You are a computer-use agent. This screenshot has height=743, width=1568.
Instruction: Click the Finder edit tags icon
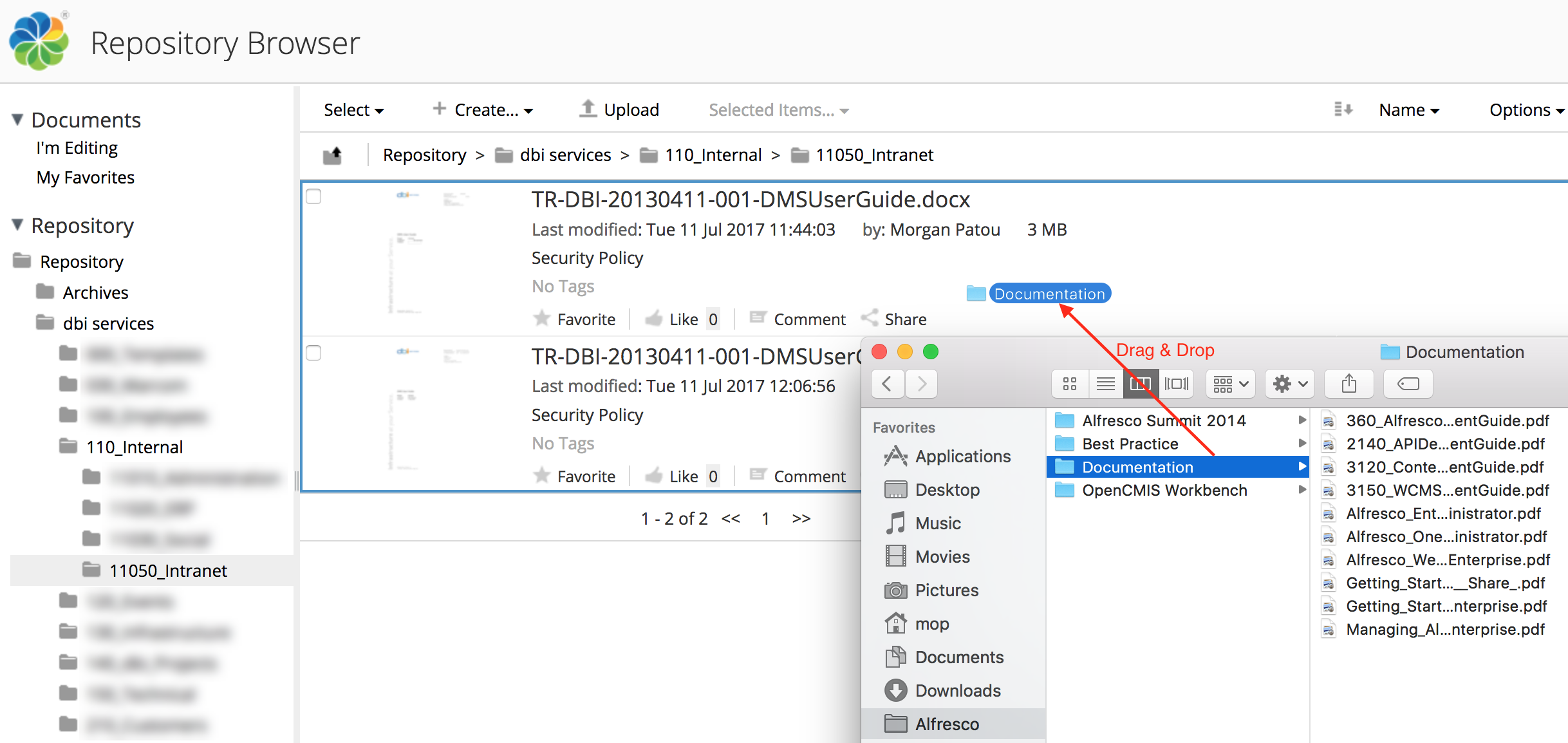(1408, 384)
